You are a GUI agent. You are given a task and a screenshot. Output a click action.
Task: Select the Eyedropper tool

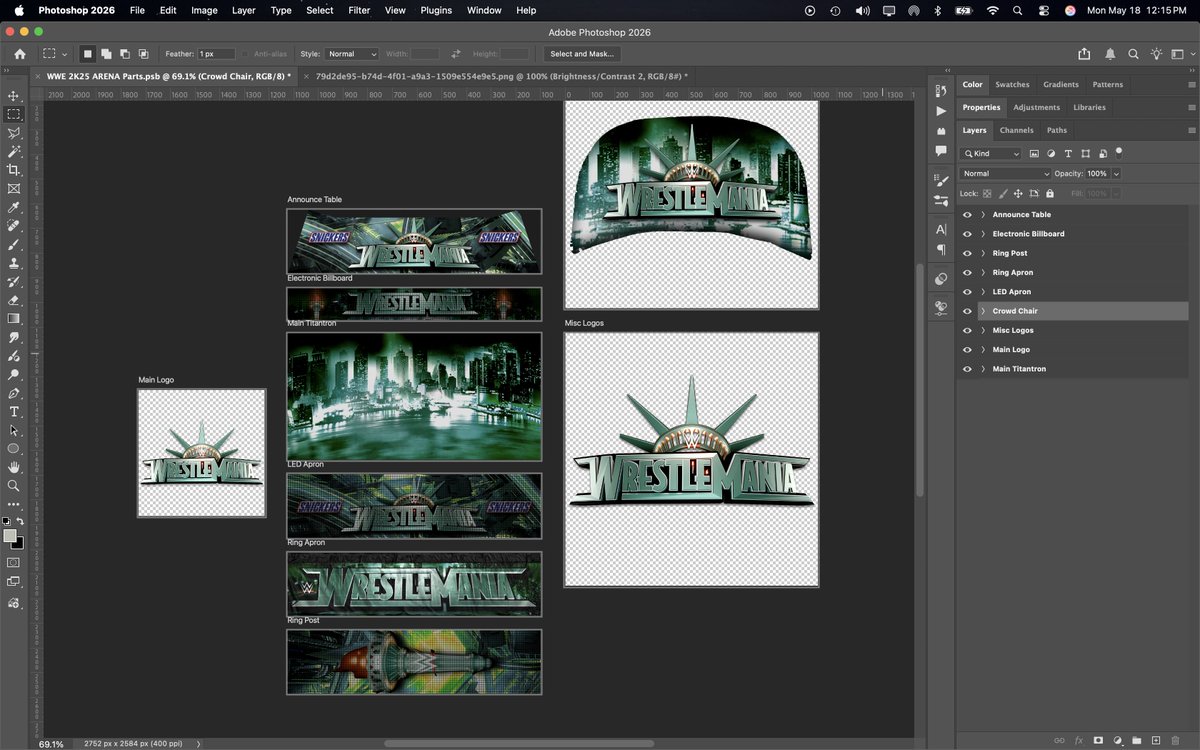14,207
